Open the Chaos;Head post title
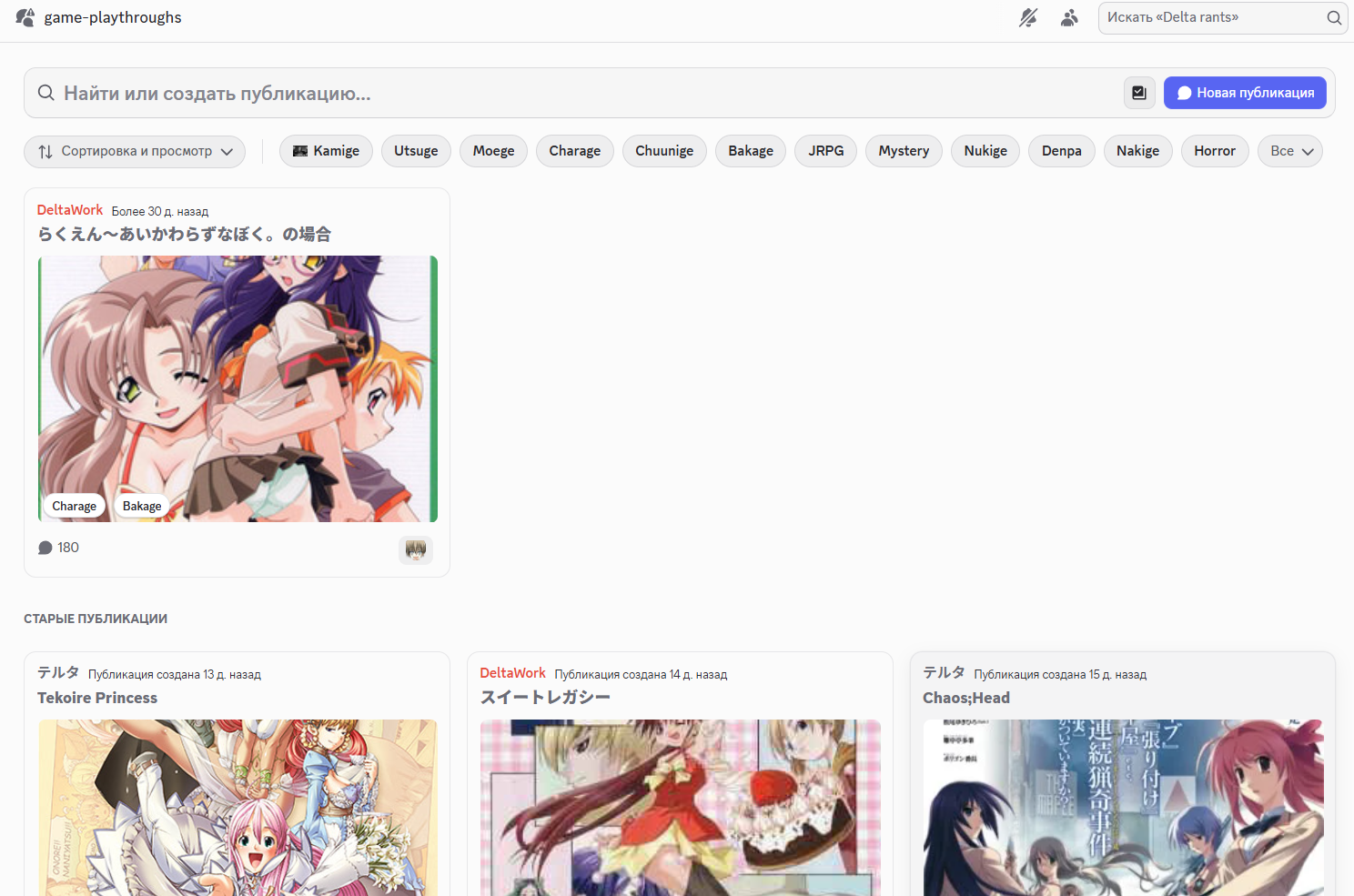 pyautogui.click(x=966, y=698)
